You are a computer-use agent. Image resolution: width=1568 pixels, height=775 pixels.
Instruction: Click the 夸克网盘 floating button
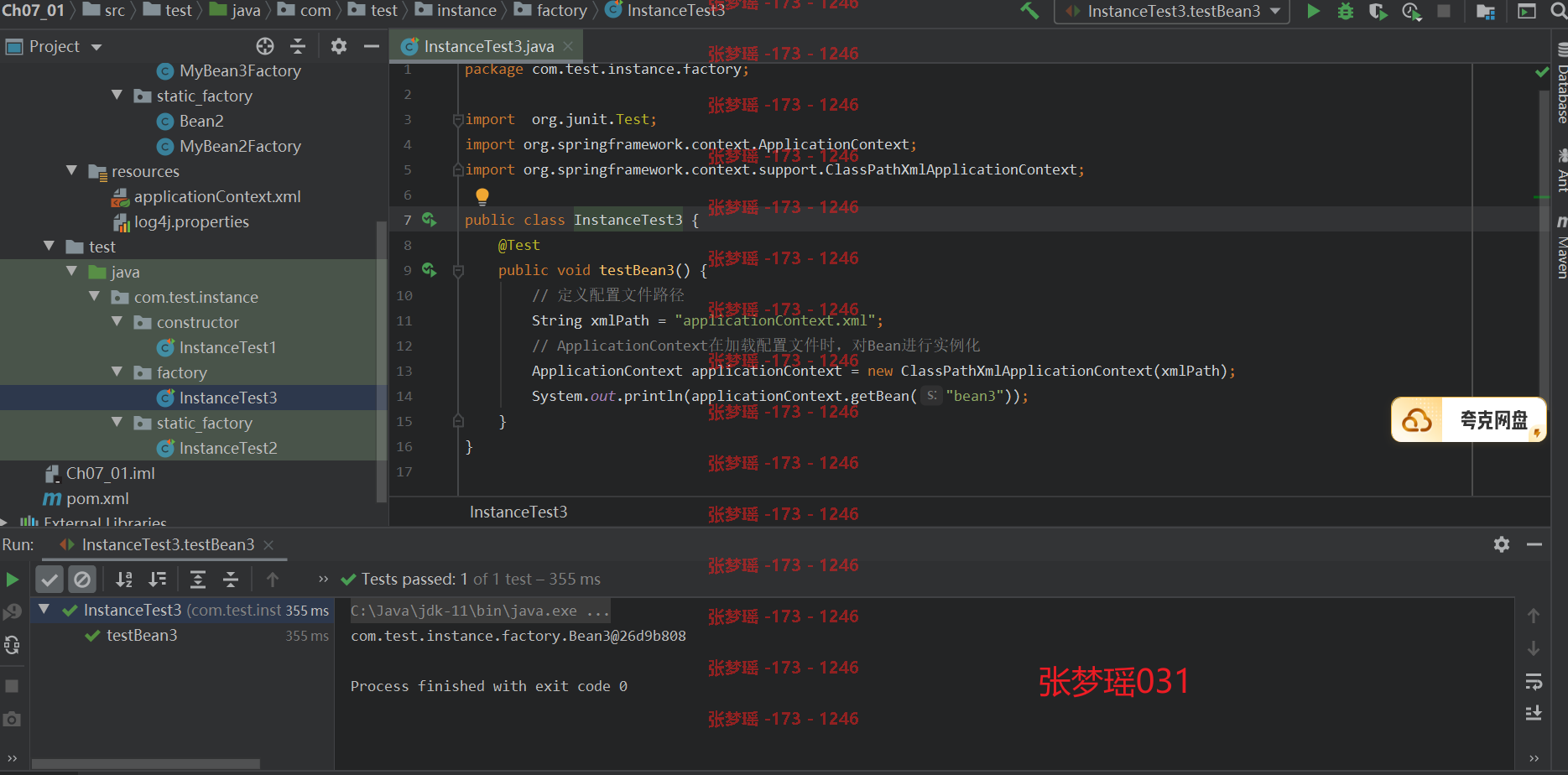pyautogui.click(x=1468, y=419)
